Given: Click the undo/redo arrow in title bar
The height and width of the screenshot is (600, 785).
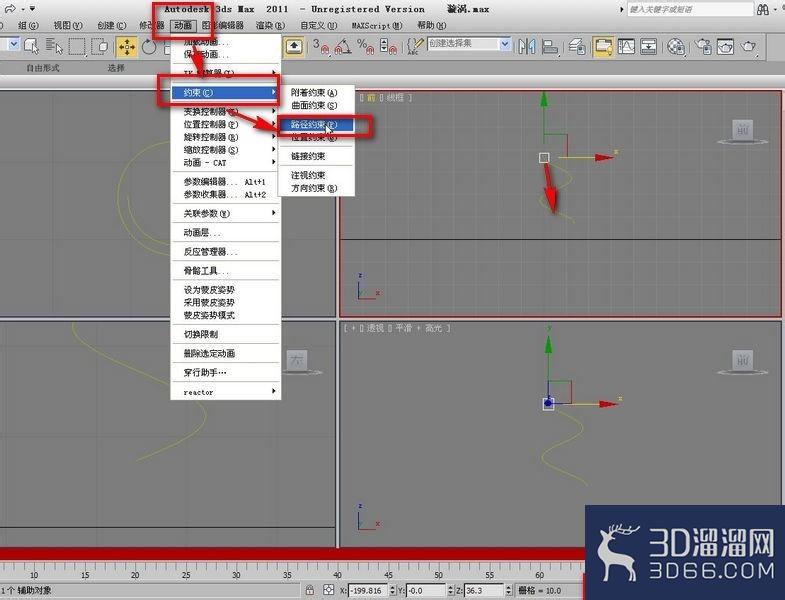Looking at the screenshot, I should [x=10, y=9].
